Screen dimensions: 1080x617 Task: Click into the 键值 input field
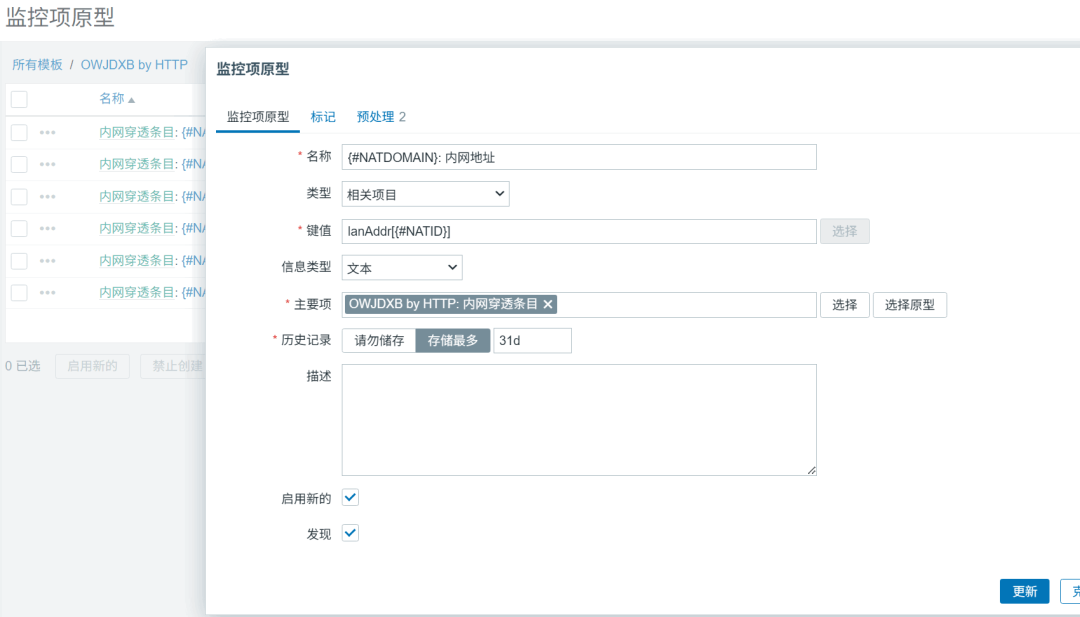click(x=578, y=231)
